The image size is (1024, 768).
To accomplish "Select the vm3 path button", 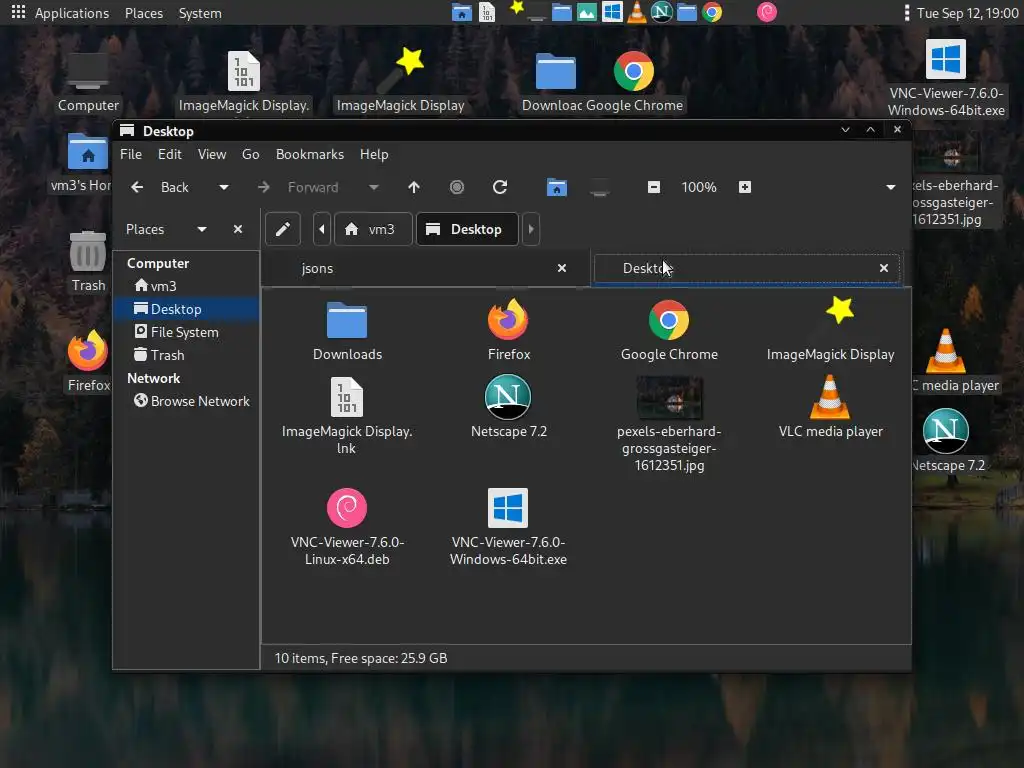I will pyautogui.click(x=373, y=229).
